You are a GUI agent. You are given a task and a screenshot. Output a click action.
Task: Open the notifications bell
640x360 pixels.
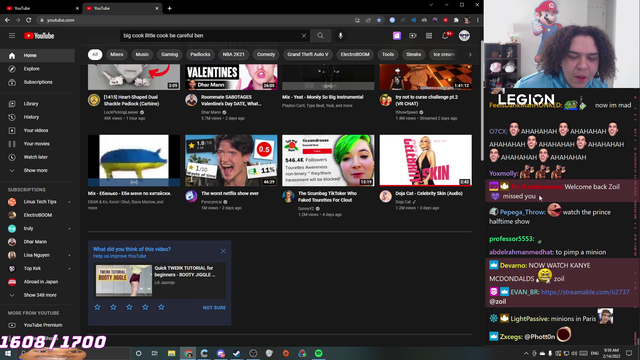(x=445, y=36)
